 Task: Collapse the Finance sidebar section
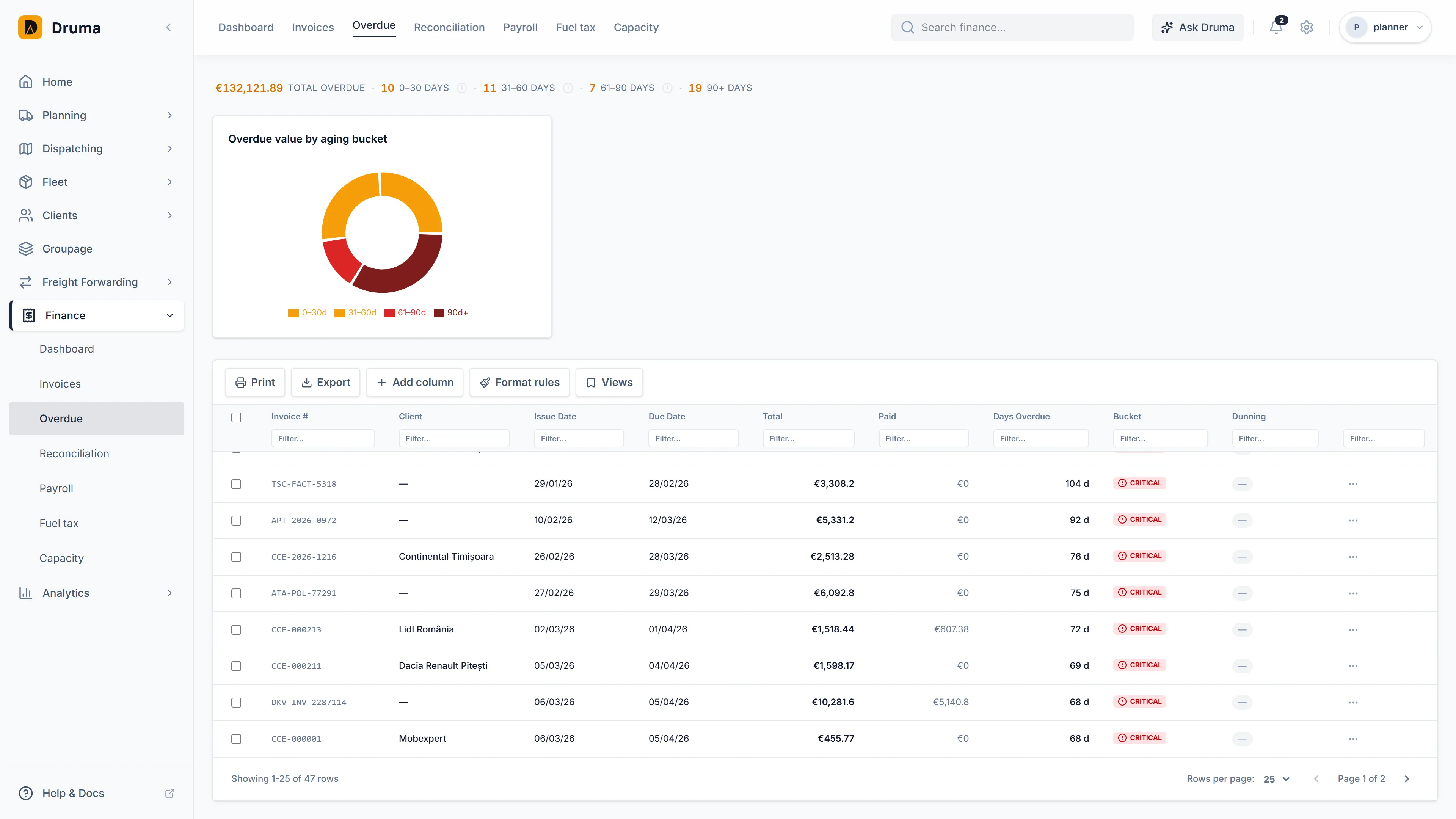(x=169, y=315)
